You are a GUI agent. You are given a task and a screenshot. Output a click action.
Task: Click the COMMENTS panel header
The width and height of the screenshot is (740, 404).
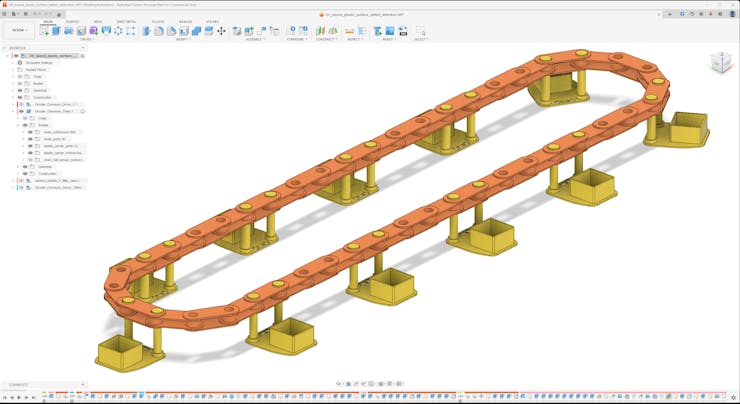18,384
